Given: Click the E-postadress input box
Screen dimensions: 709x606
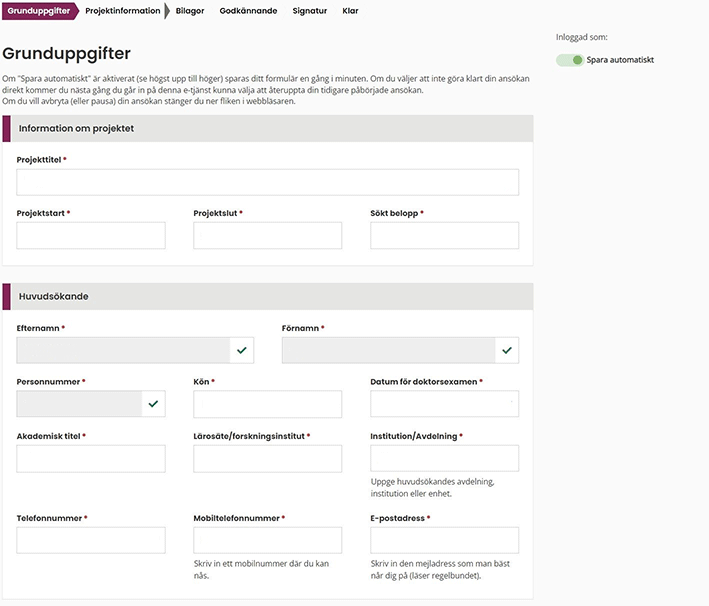Looking at the screenshot, I should pos(444,540).
